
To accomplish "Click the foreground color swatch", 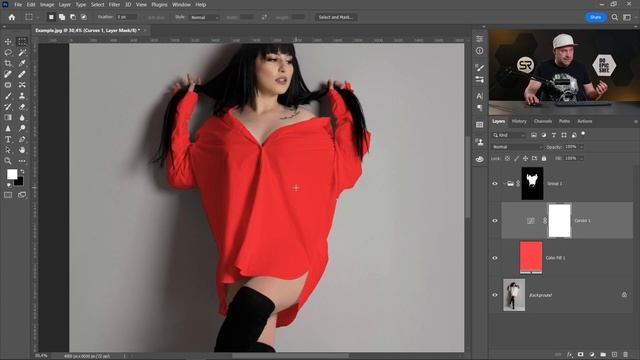I will (12, 174).
